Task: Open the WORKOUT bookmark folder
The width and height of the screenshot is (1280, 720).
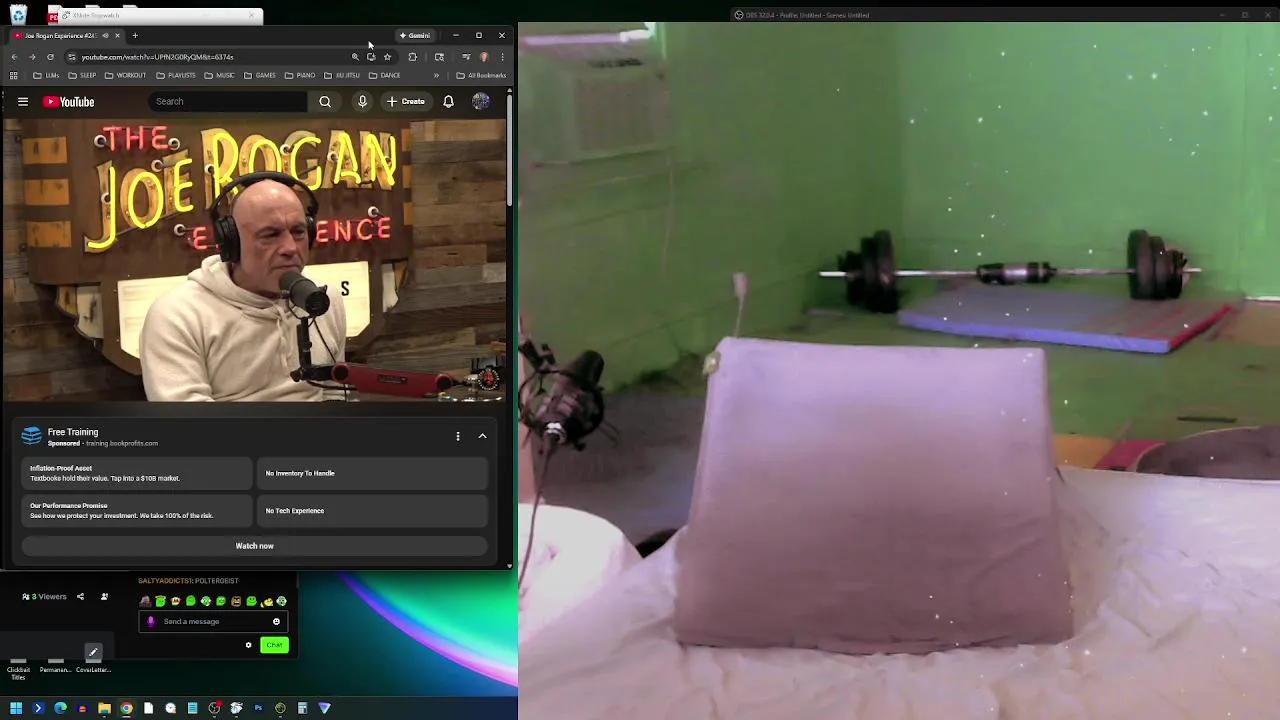Action: [x=124, y=75]
